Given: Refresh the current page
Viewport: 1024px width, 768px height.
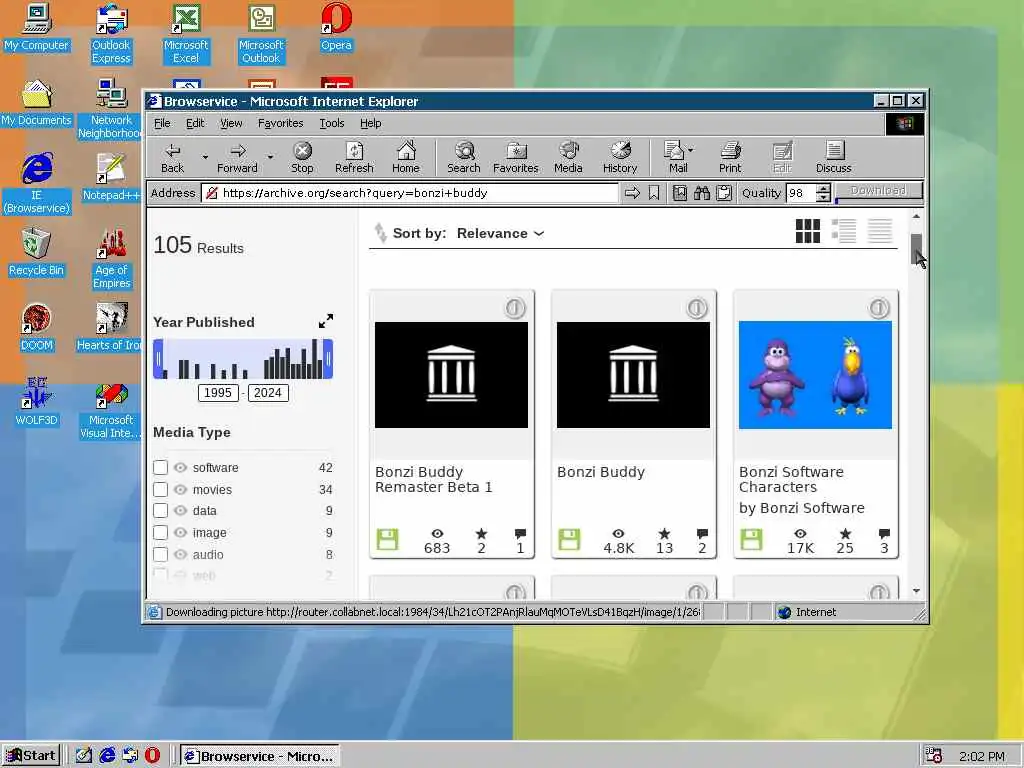Looking at the screenshot, I should coord(354,158).
